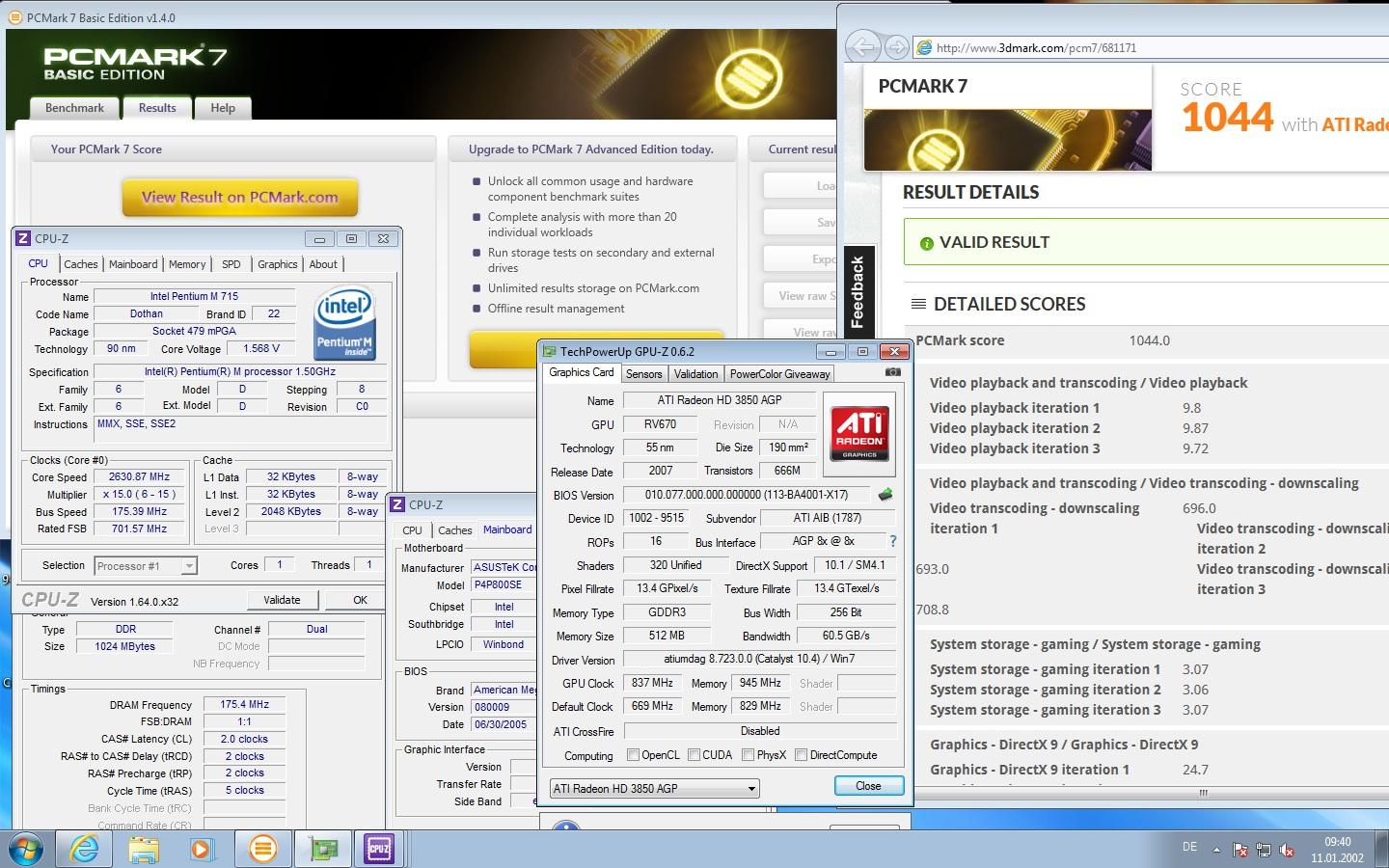
Task: Click the GPU-Z window title icon
Action: pos(550,351)
